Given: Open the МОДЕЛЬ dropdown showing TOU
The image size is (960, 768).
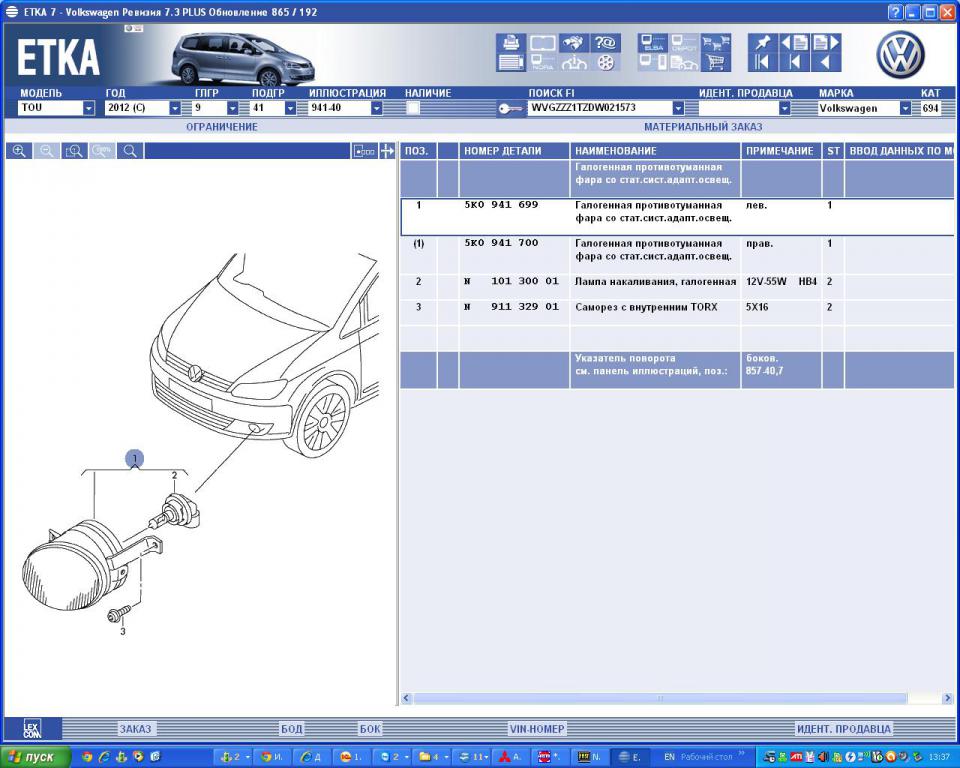Looking at the screenshot, I should coord(89,108).
